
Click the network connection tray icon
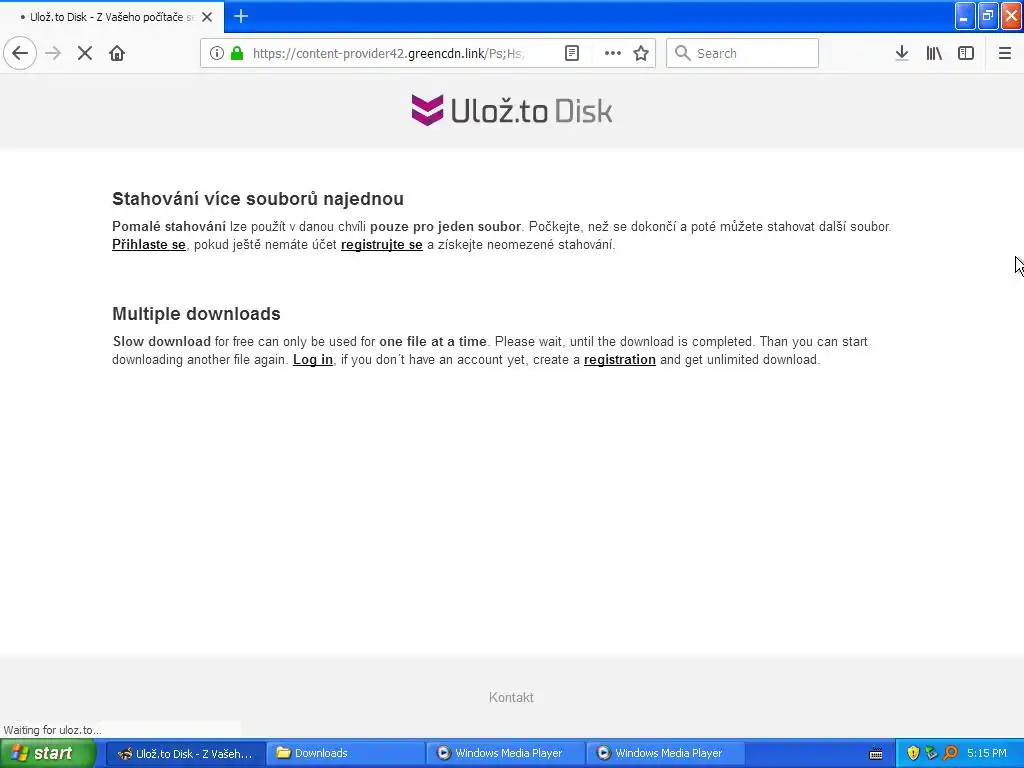(x=931, y=753)
